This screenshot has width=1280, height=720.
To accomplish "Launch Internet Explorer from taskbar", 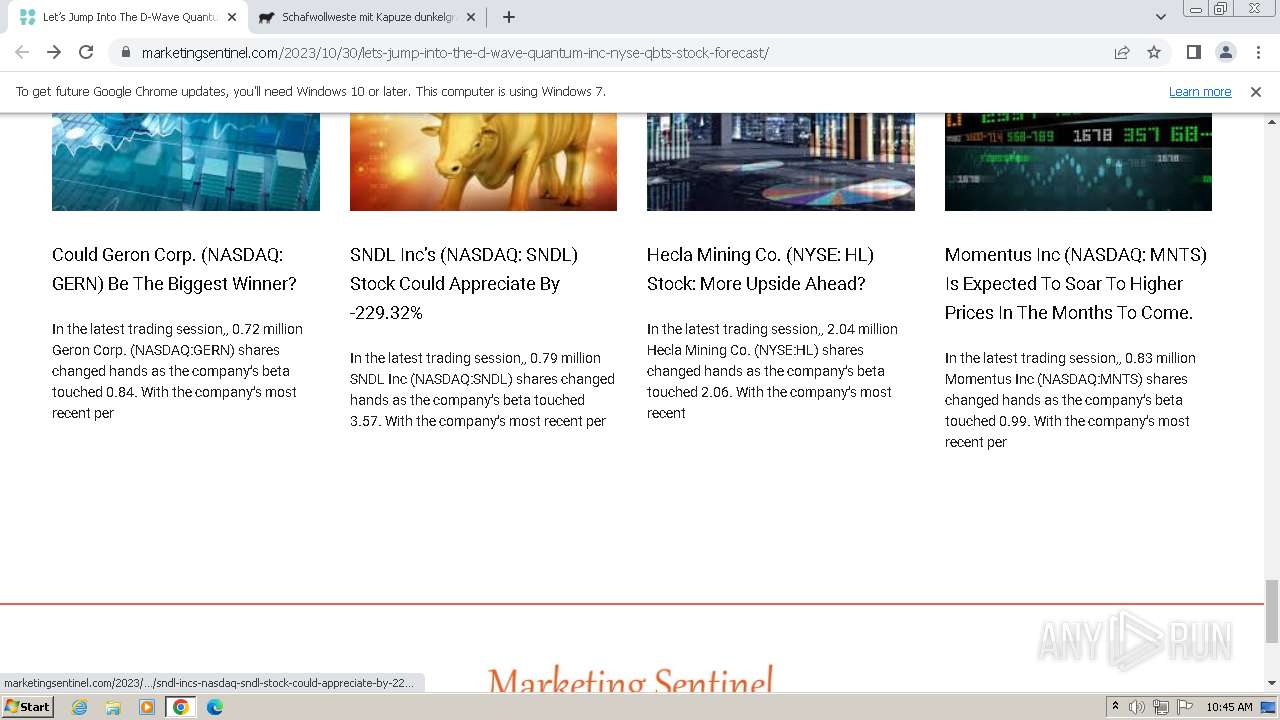I will pyautogui.click(x=80, y=707).
